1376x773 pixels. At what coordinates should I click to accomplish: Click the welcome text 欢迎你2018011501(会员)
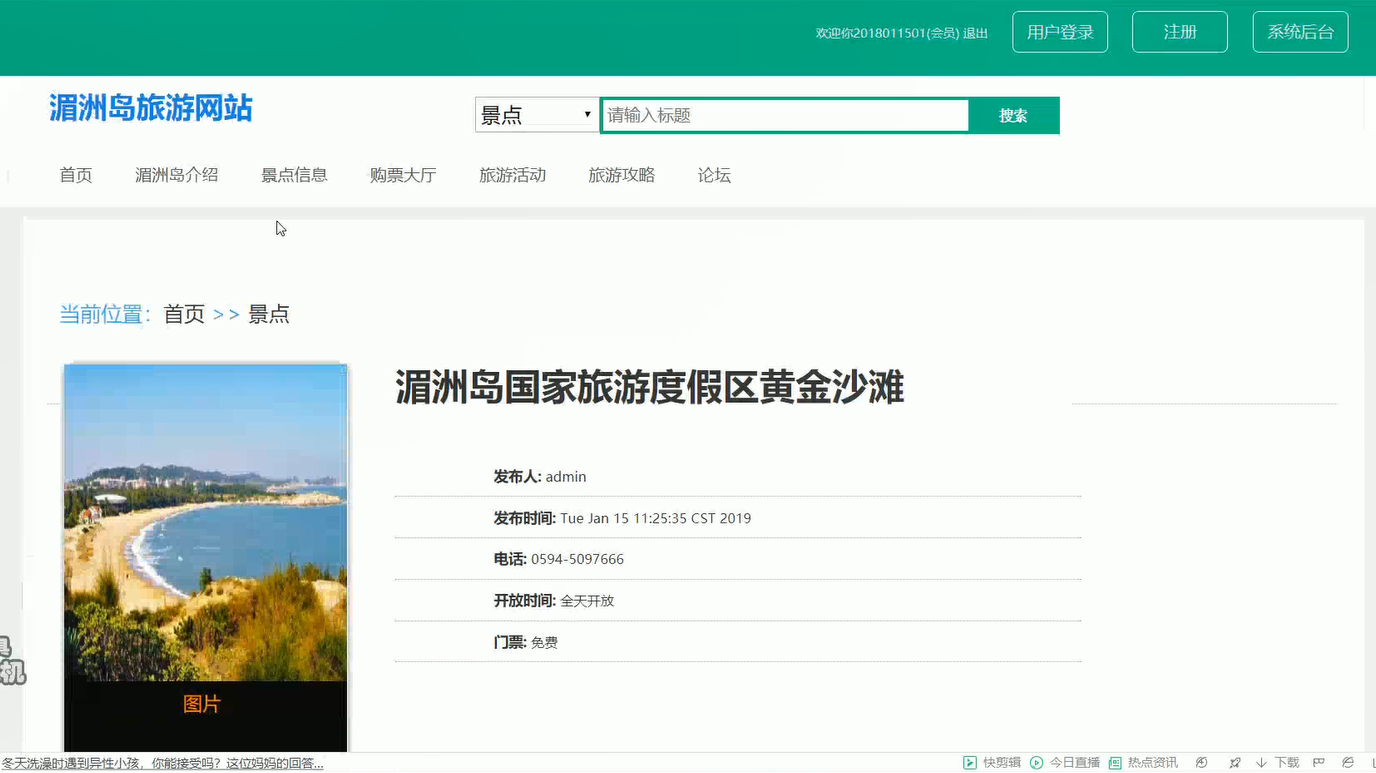[x=887, y=33]
